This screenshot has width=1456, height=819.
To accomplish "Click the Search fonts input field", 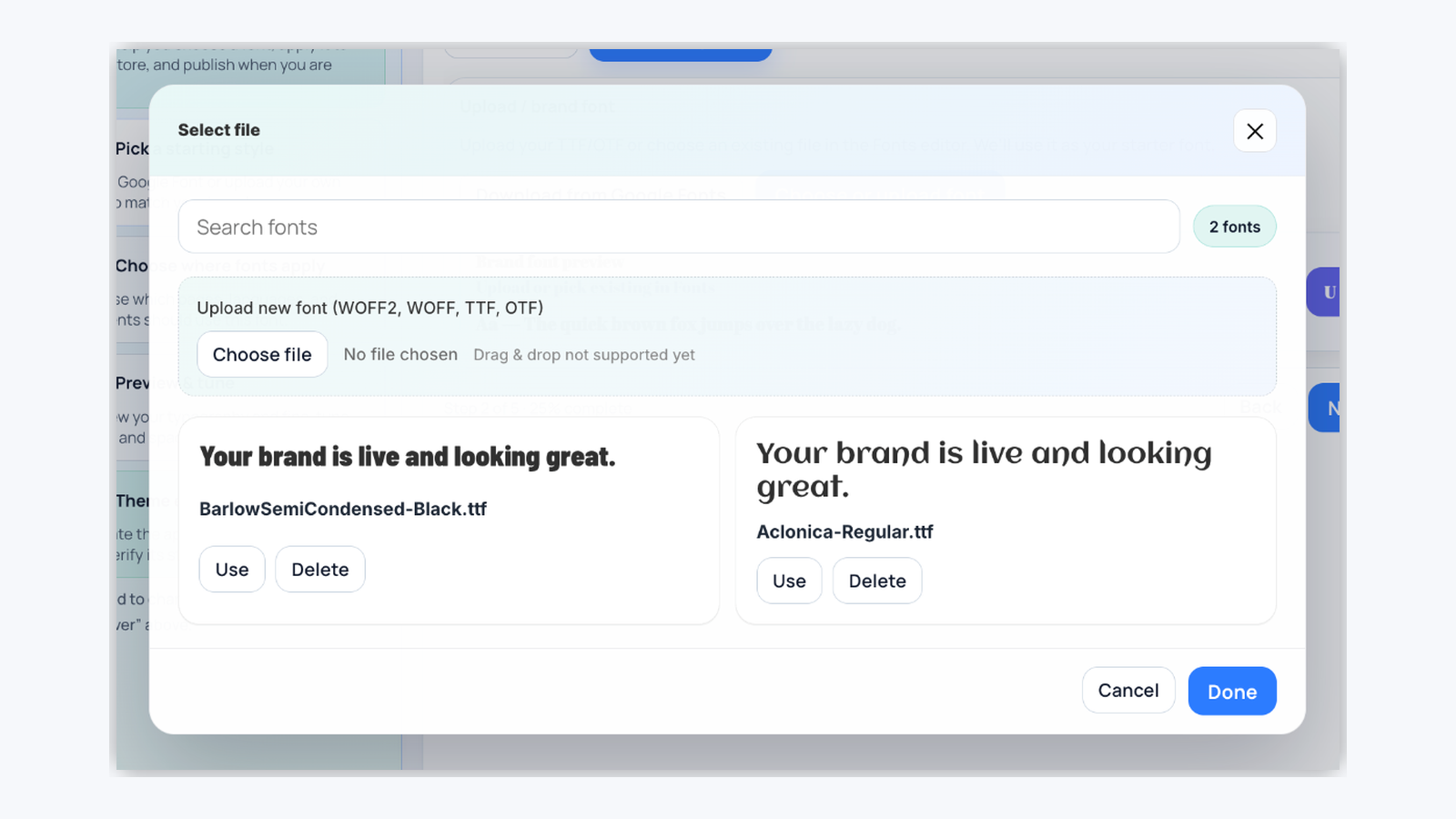I will pos(677,227).
